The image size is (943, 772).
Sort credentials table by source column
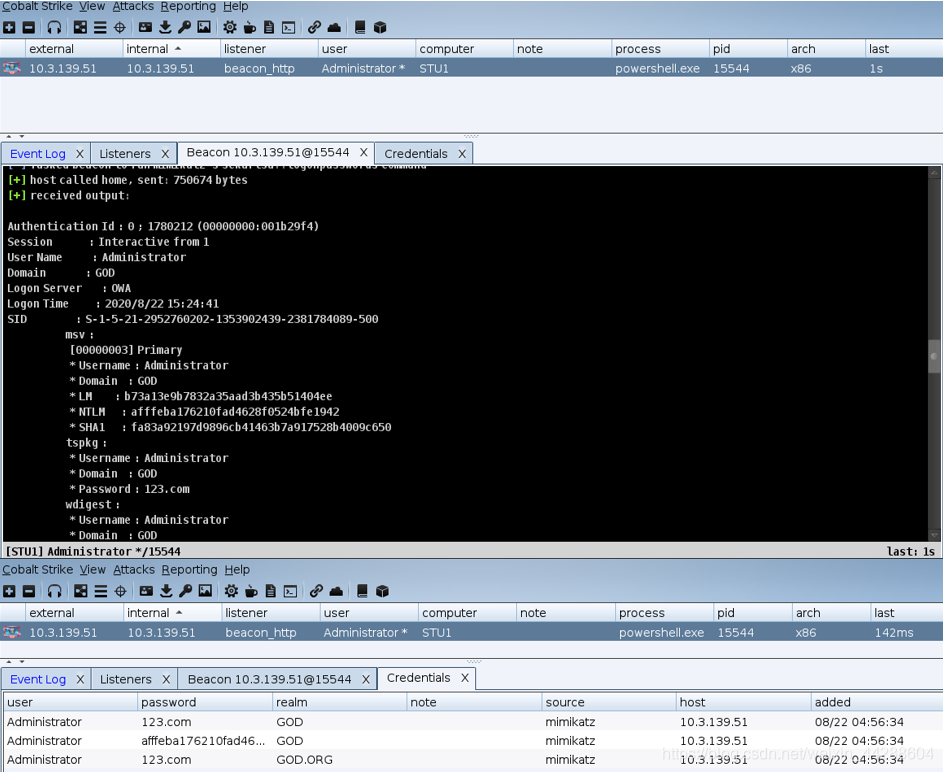(x=609, y=702)
